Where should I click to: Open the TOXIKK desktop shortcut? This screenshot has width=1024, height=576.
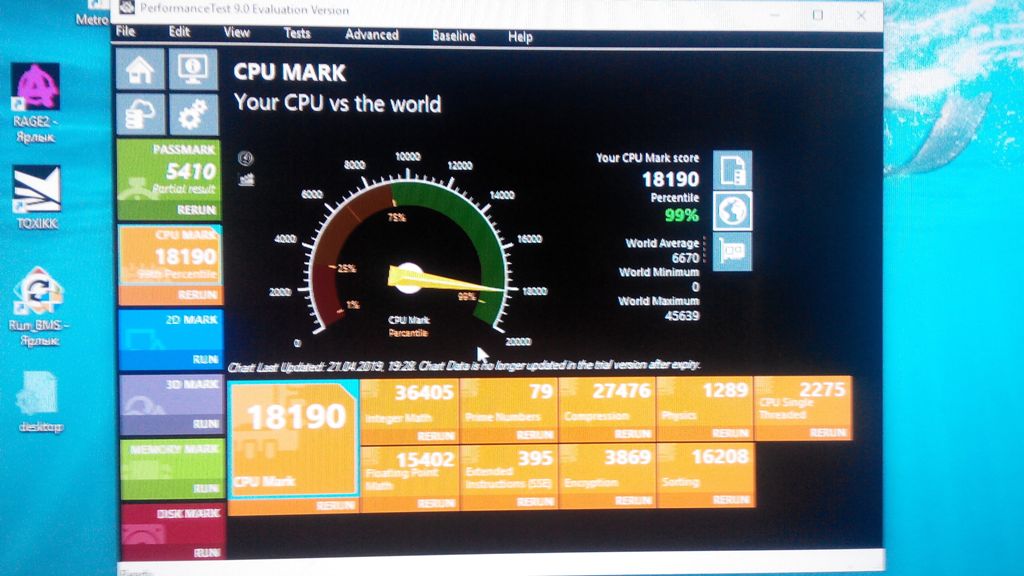pos(37,197)
